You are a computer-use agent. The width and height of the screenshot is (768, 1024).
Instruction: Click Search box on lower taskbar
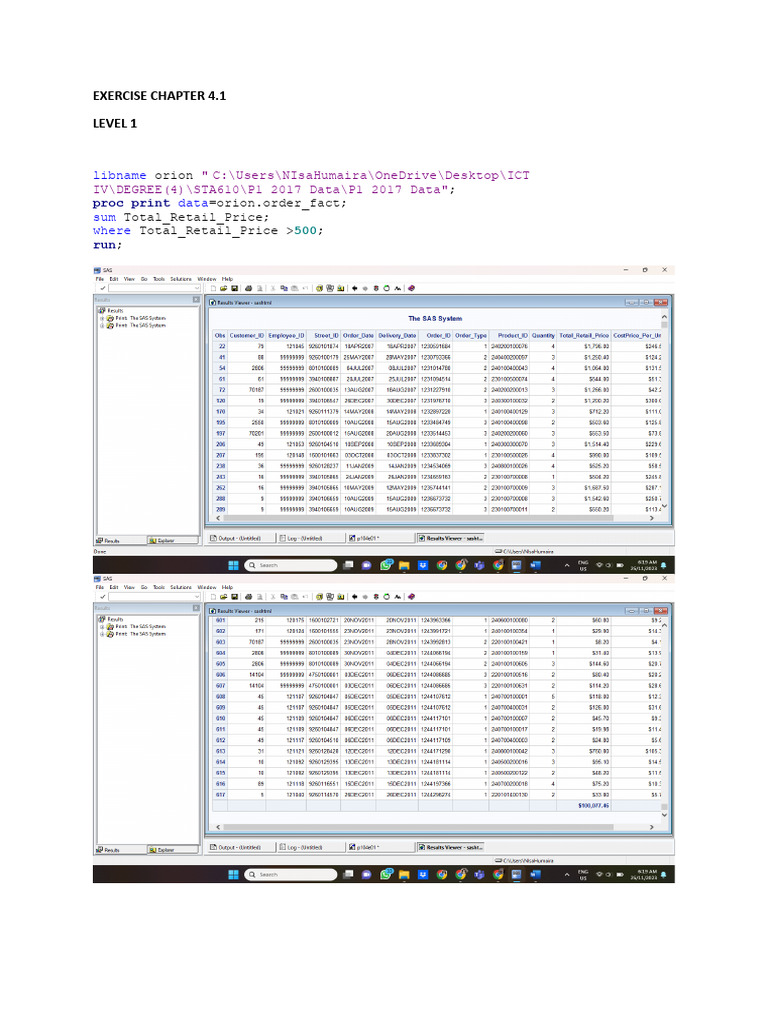click(x=291, y=874)
